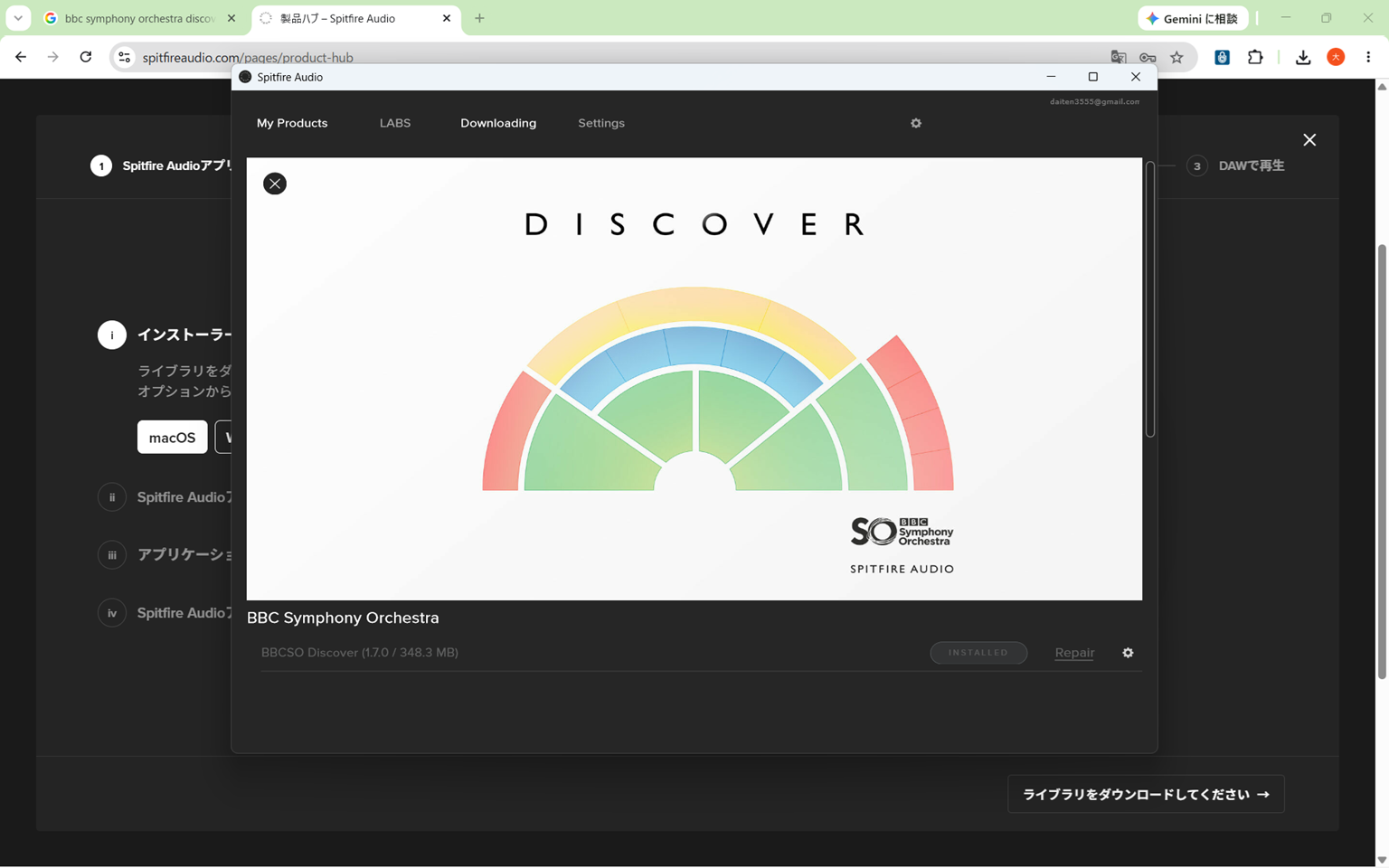Click the blue extension icon in the toolbar

click(x=1222, y=57)
